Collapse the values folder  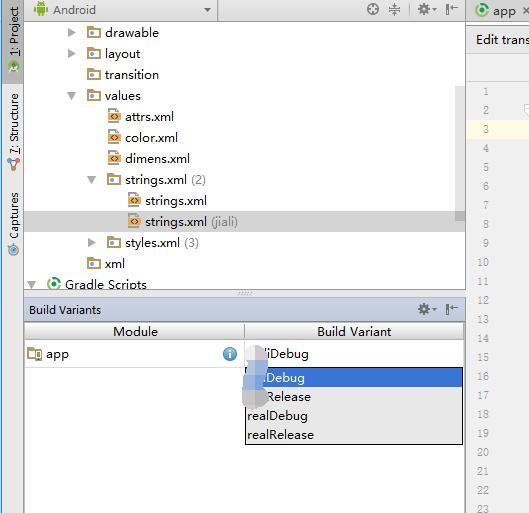pyautogui.click(x=71, y=96)
